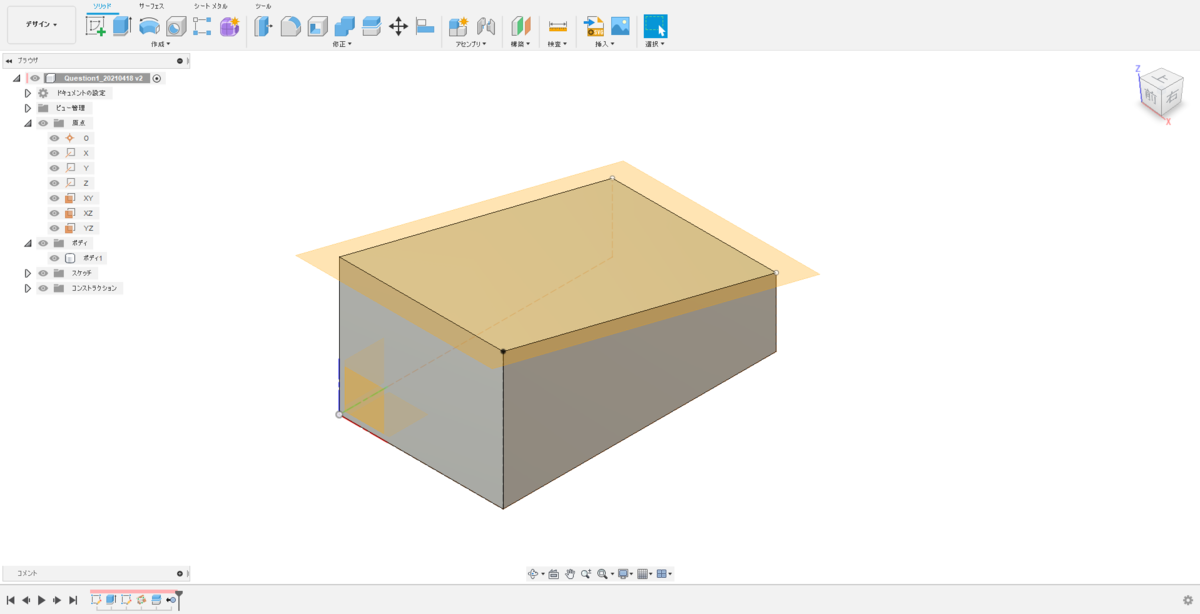Open the デザイン workspace dropdown

(x=41, y=24)
